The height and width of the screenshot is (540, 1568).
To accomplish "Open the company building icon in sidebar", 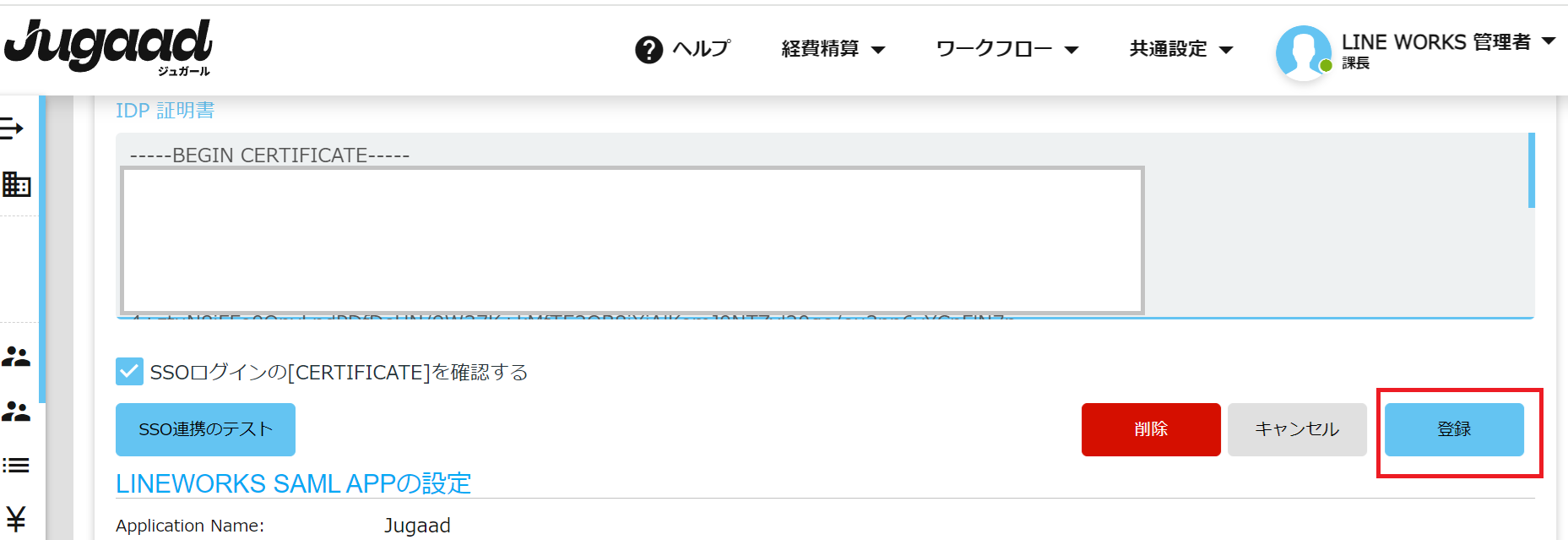I will (x=16, y=183).
